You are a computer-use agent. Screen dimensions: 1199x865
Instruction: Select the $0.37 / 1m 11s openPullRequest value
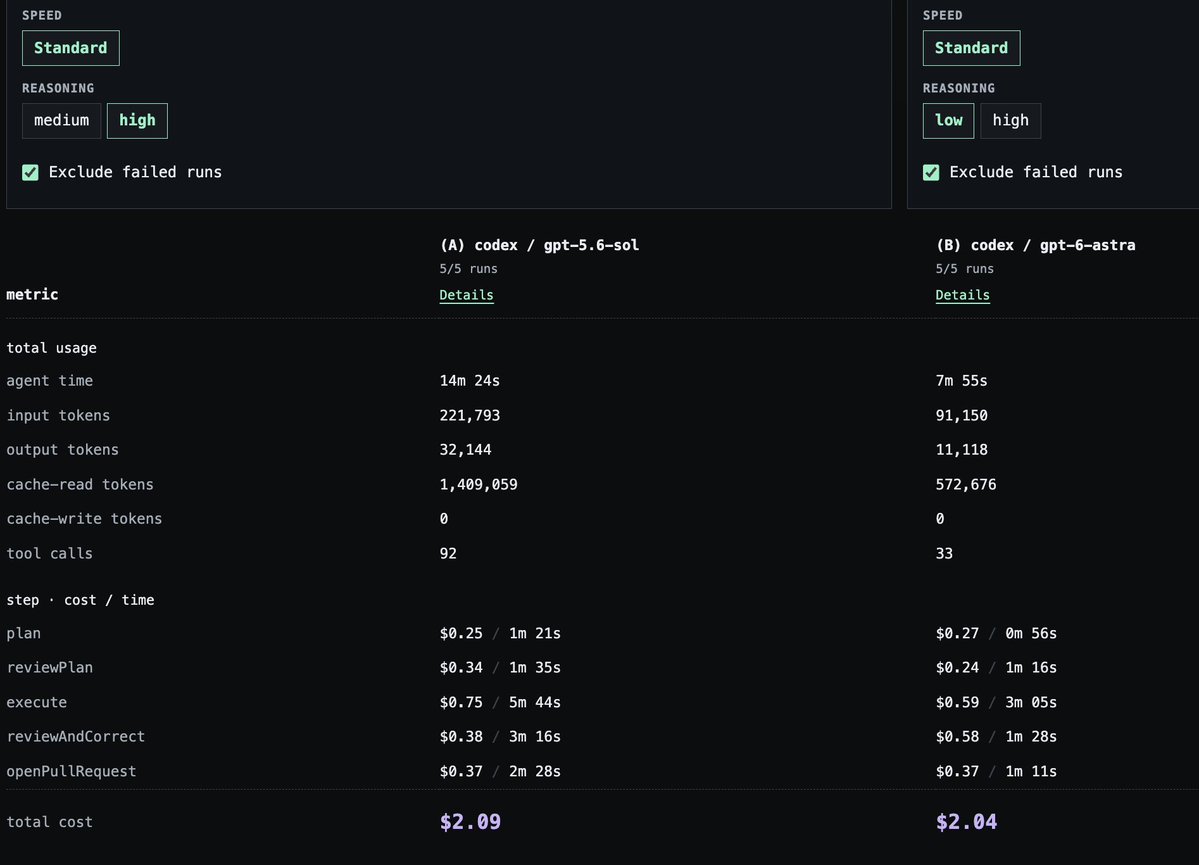tap(996, 772)
